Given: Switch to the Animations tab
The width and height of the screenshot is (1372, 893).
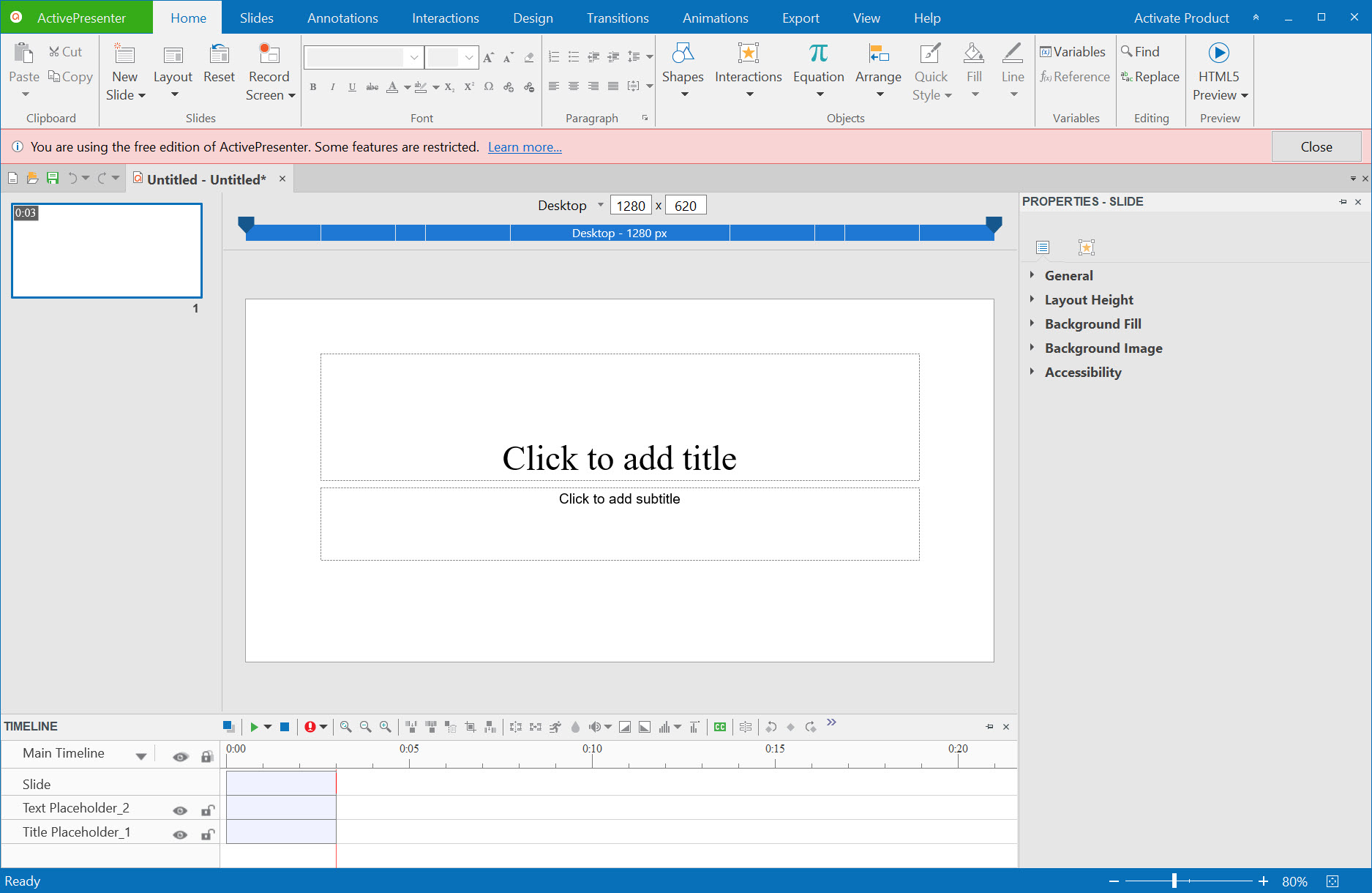Looking at the screenshot, I should point(715,18).
